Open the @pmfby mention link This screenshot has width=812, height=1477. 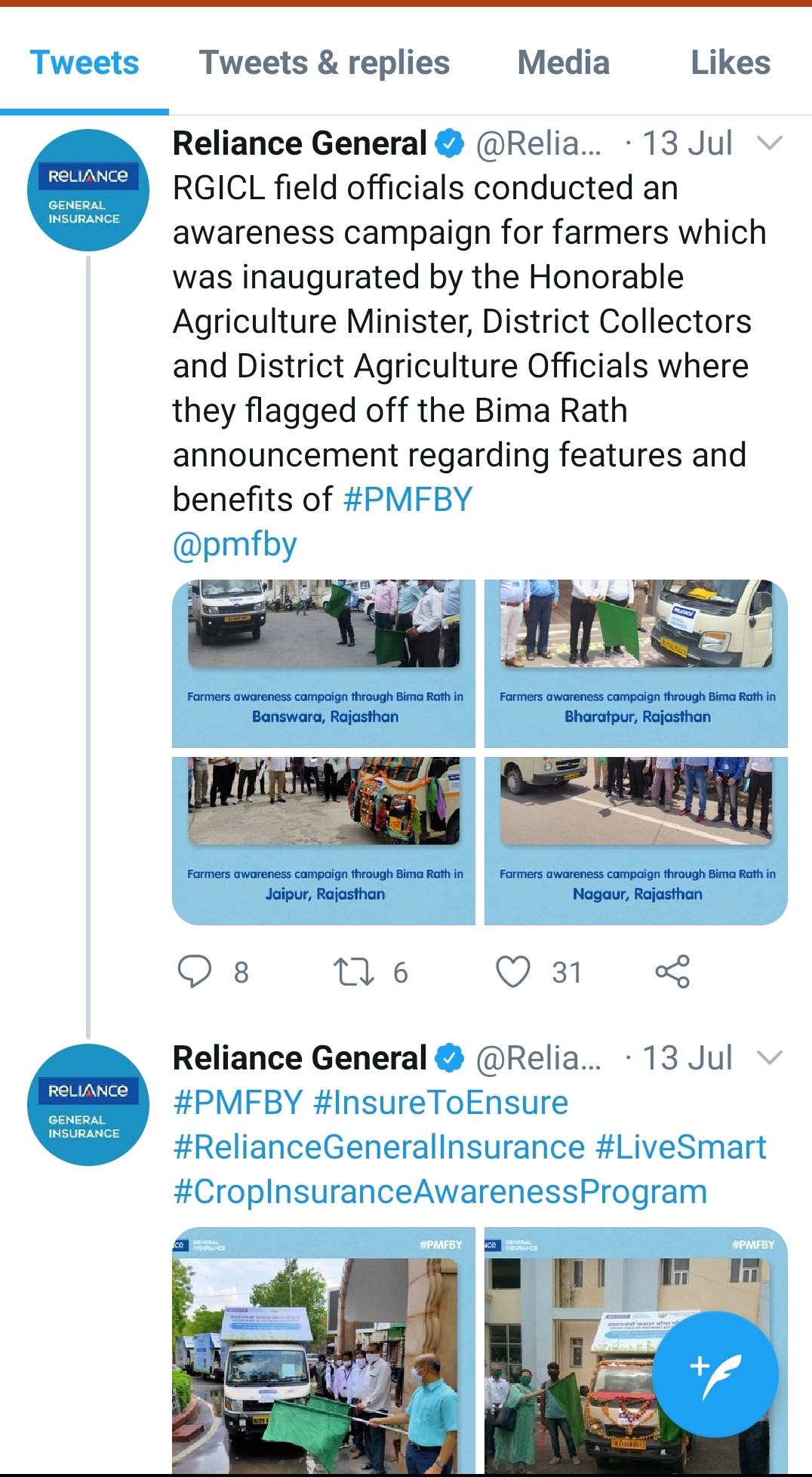click(x=235, y=544)
